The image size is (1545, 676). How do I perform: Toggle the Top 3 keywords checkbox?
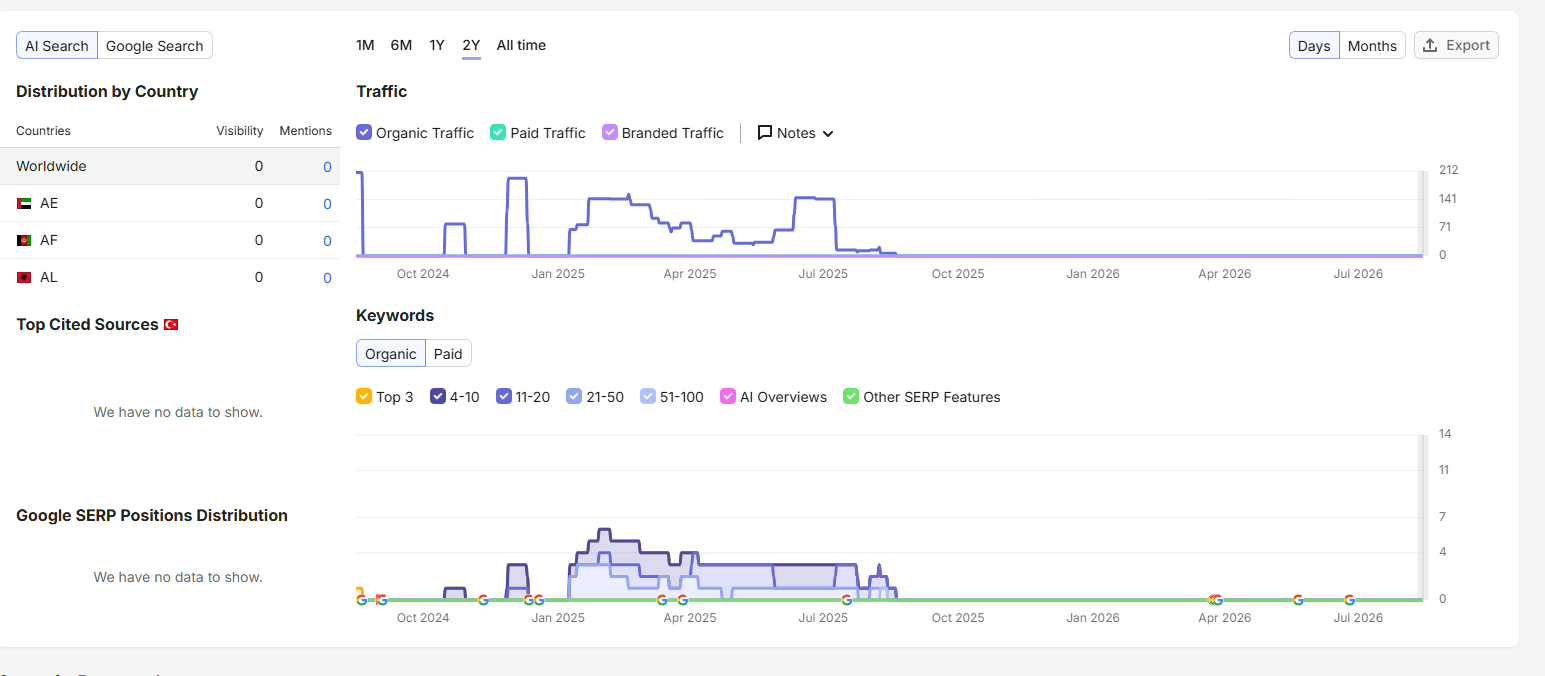(364, 396)
